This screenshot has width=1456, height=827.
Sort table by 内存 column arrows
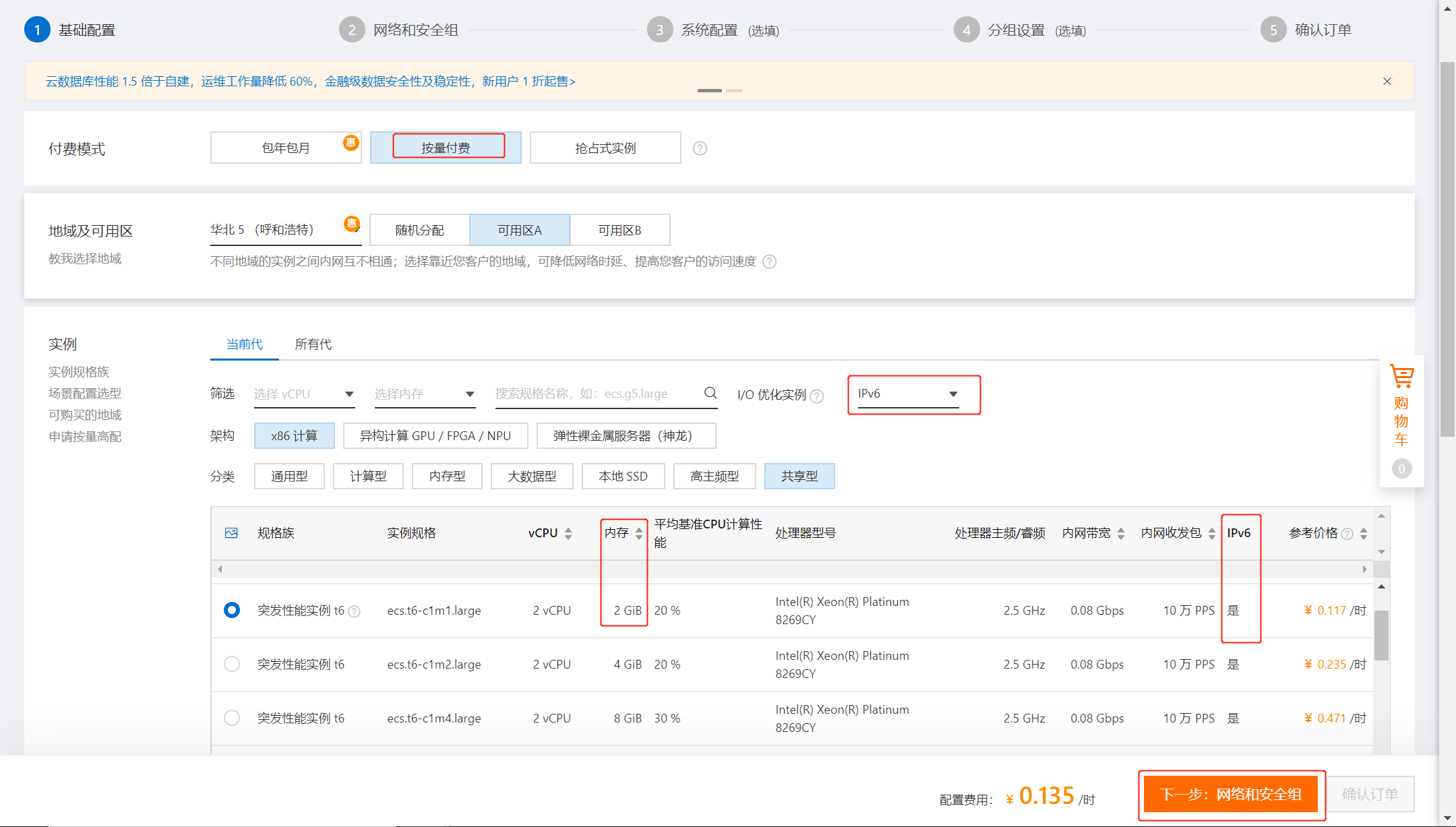coord(639,534)
